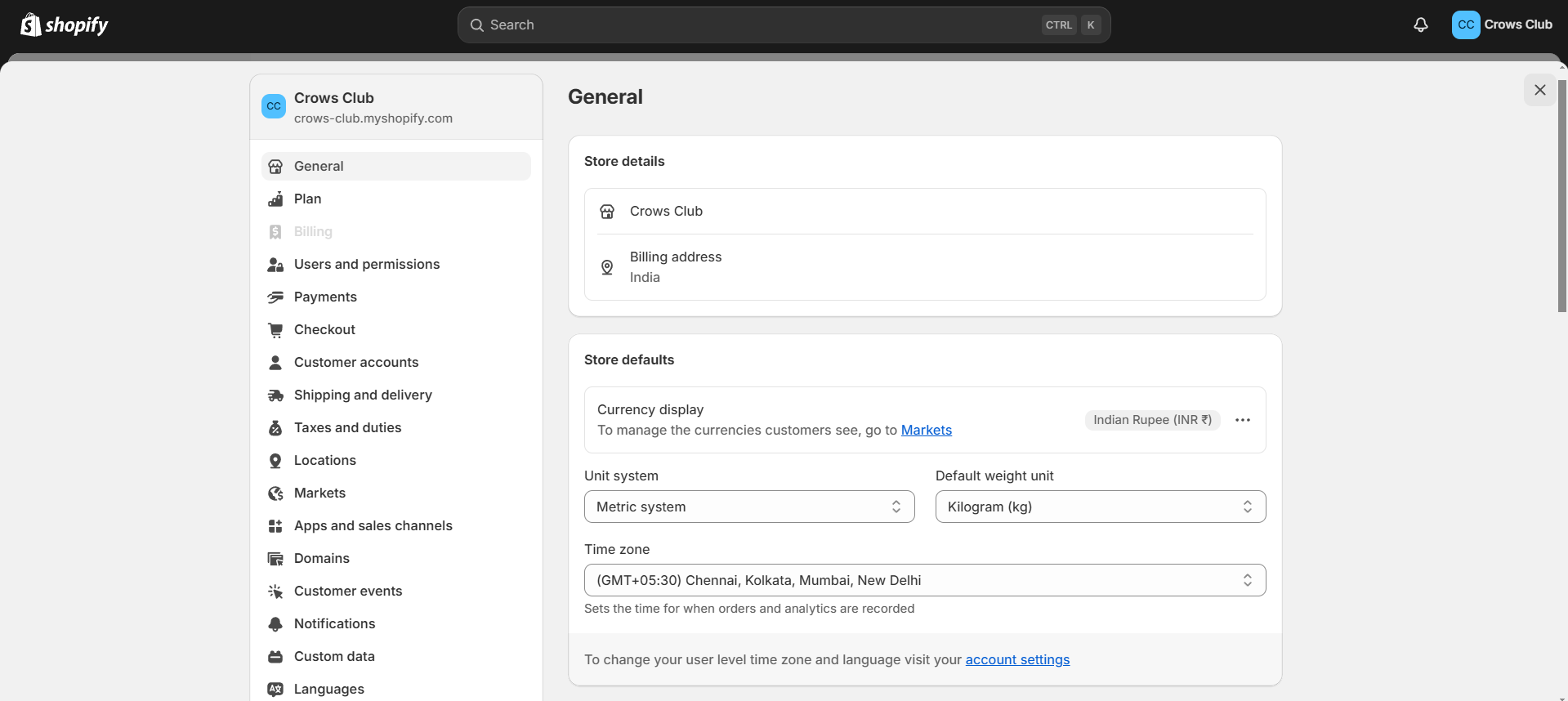Click the Custom data icon

point(275,656)
